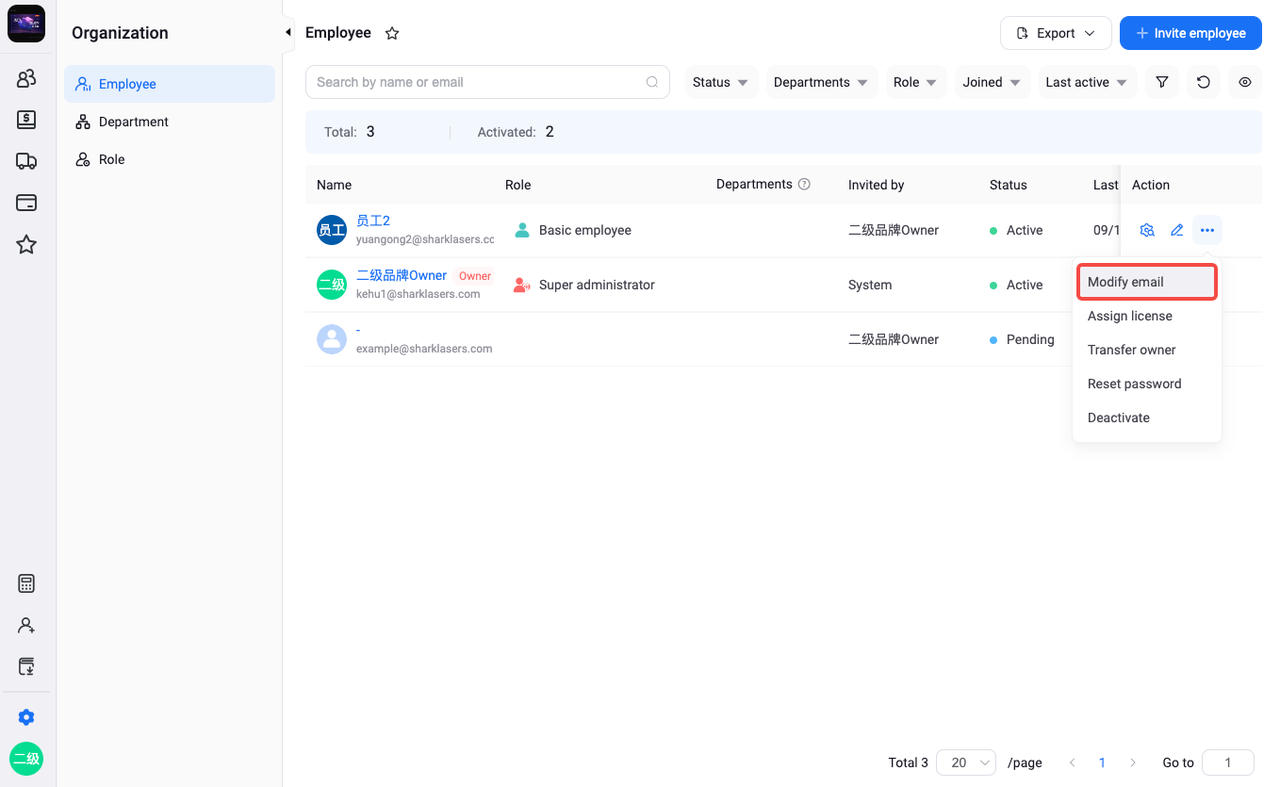Go to previous page arrow
The height and width of the screenshot is (787, 1280).
click(1072, 762)
